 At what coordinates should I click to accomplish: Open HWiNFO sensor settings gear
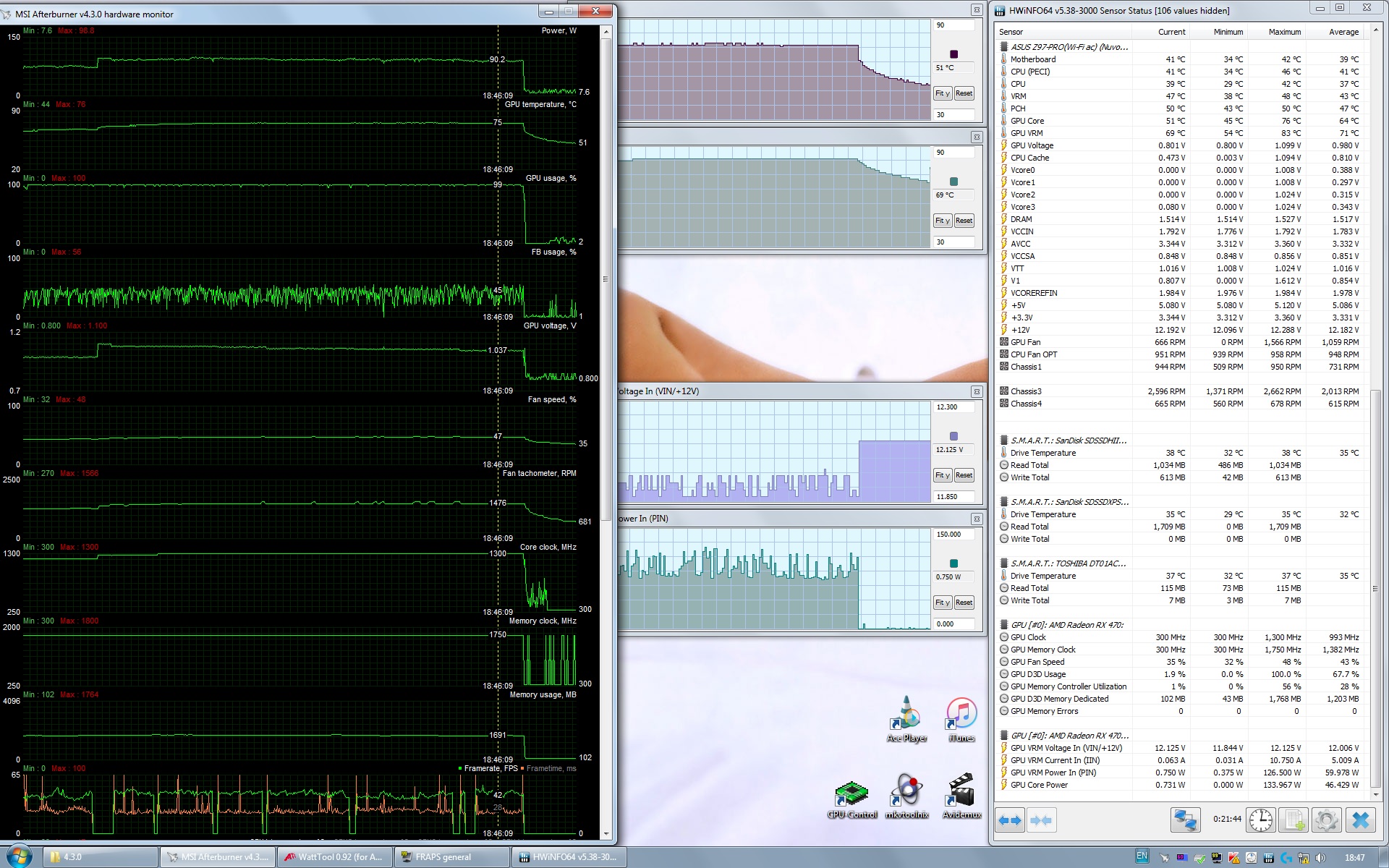click(1326, 820)
